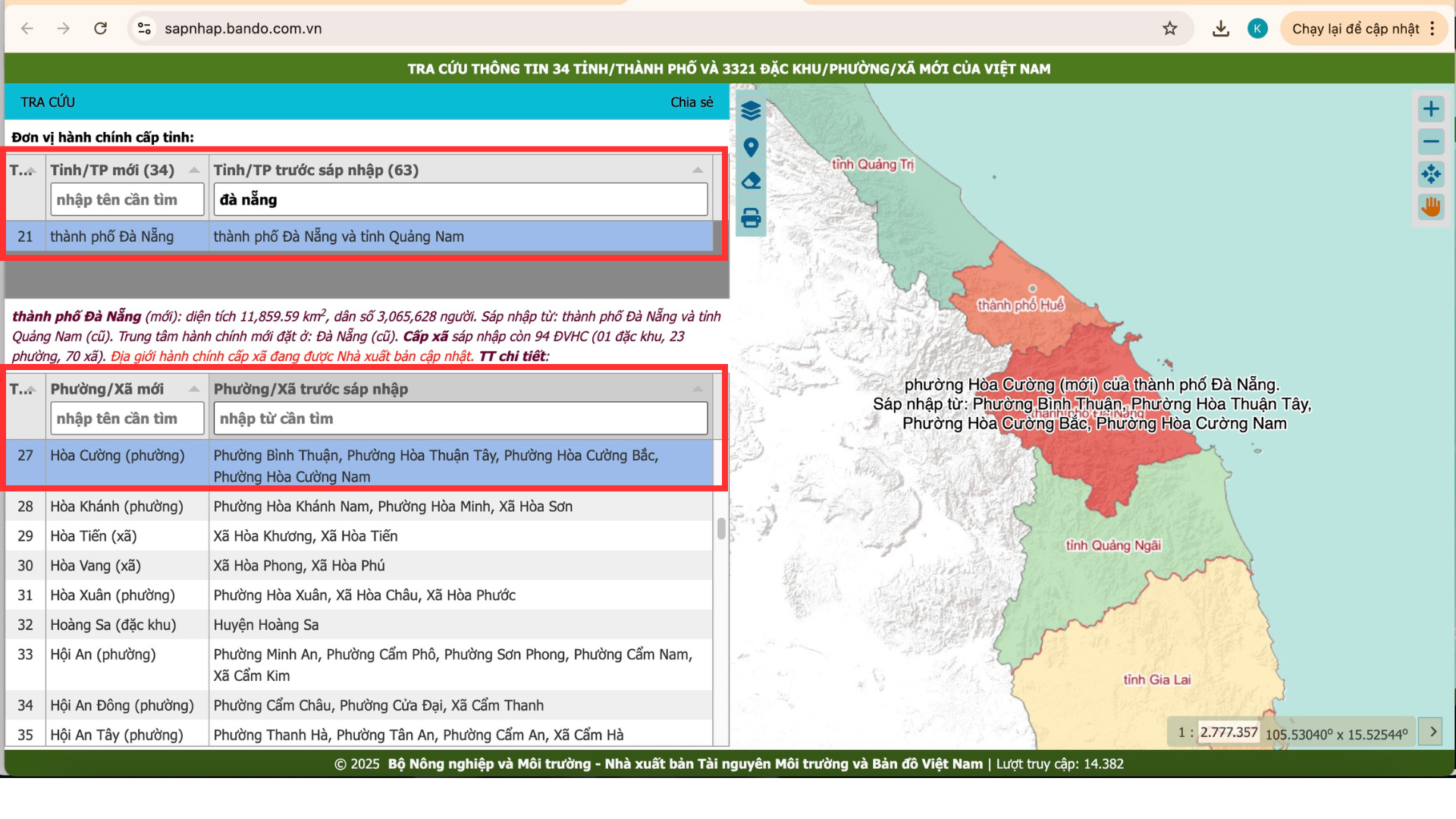Click tỉnh Quảng Ngãi region on map
Image resolution: width=1456 pixels, height=819 pixels.
coord(1113,545)
